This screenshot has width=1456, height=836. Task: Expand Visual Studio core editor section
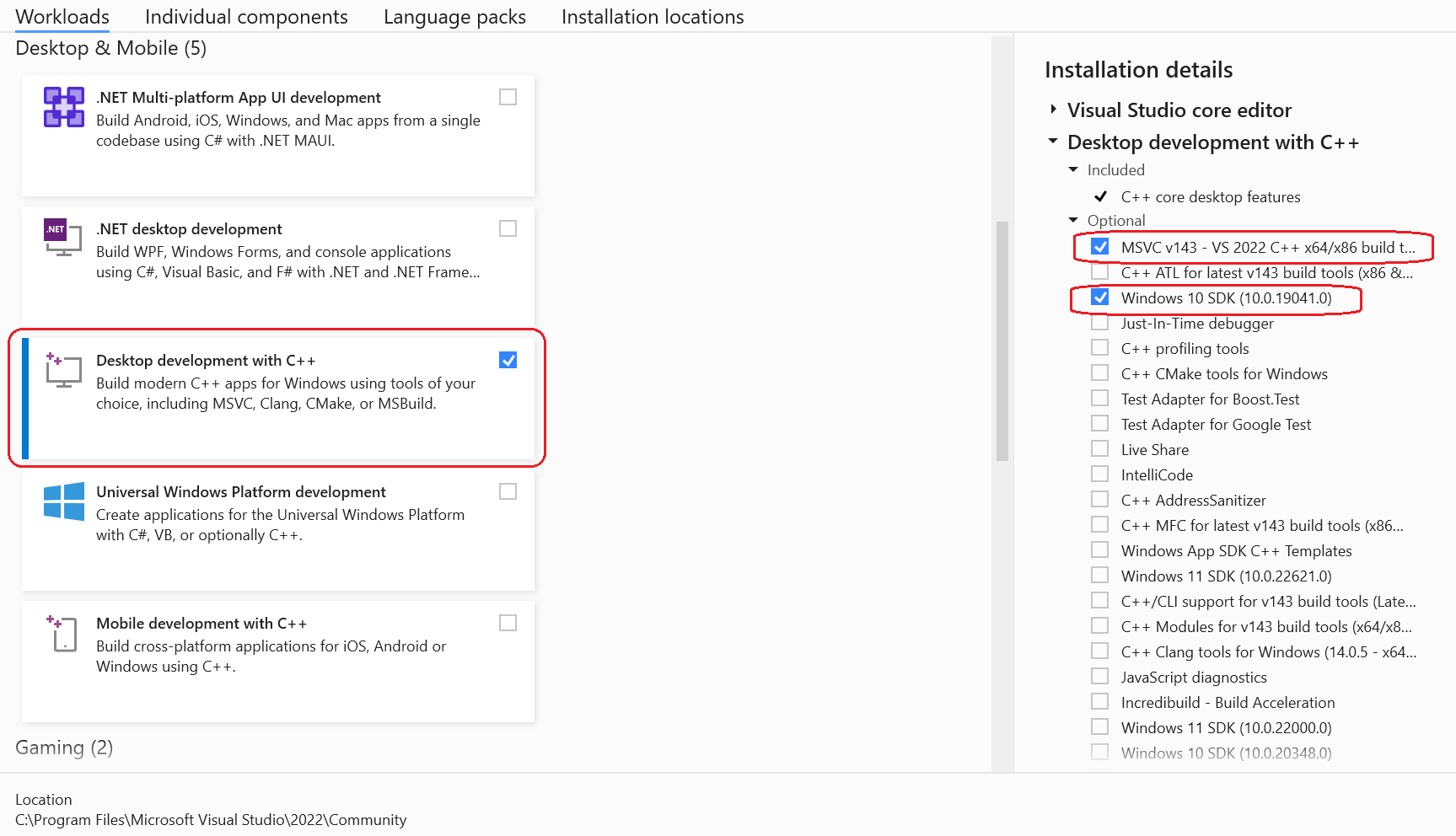click(1053, 110)
